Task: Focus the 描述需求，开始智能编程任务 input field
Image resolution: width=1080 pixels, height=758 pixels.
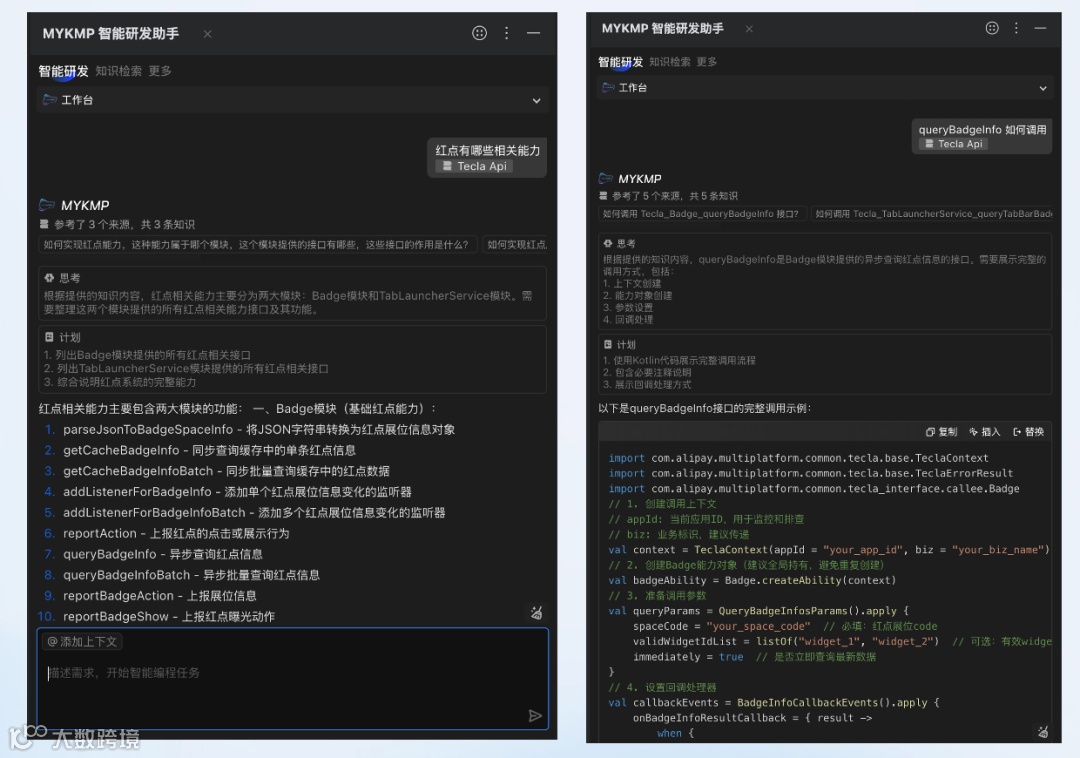Action: tap(293, 678)
